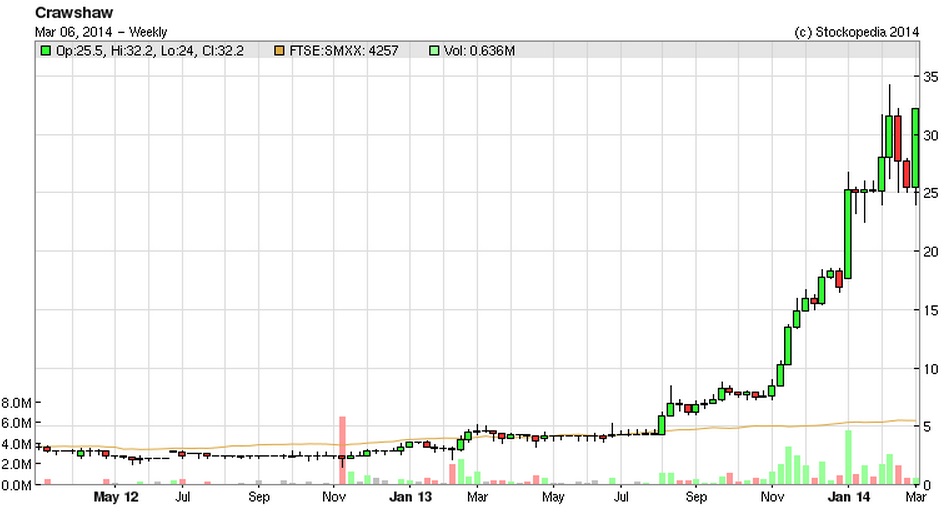Click the 'Mar' label at the chart's right end

pyautogui.click(x=916, y=497)
